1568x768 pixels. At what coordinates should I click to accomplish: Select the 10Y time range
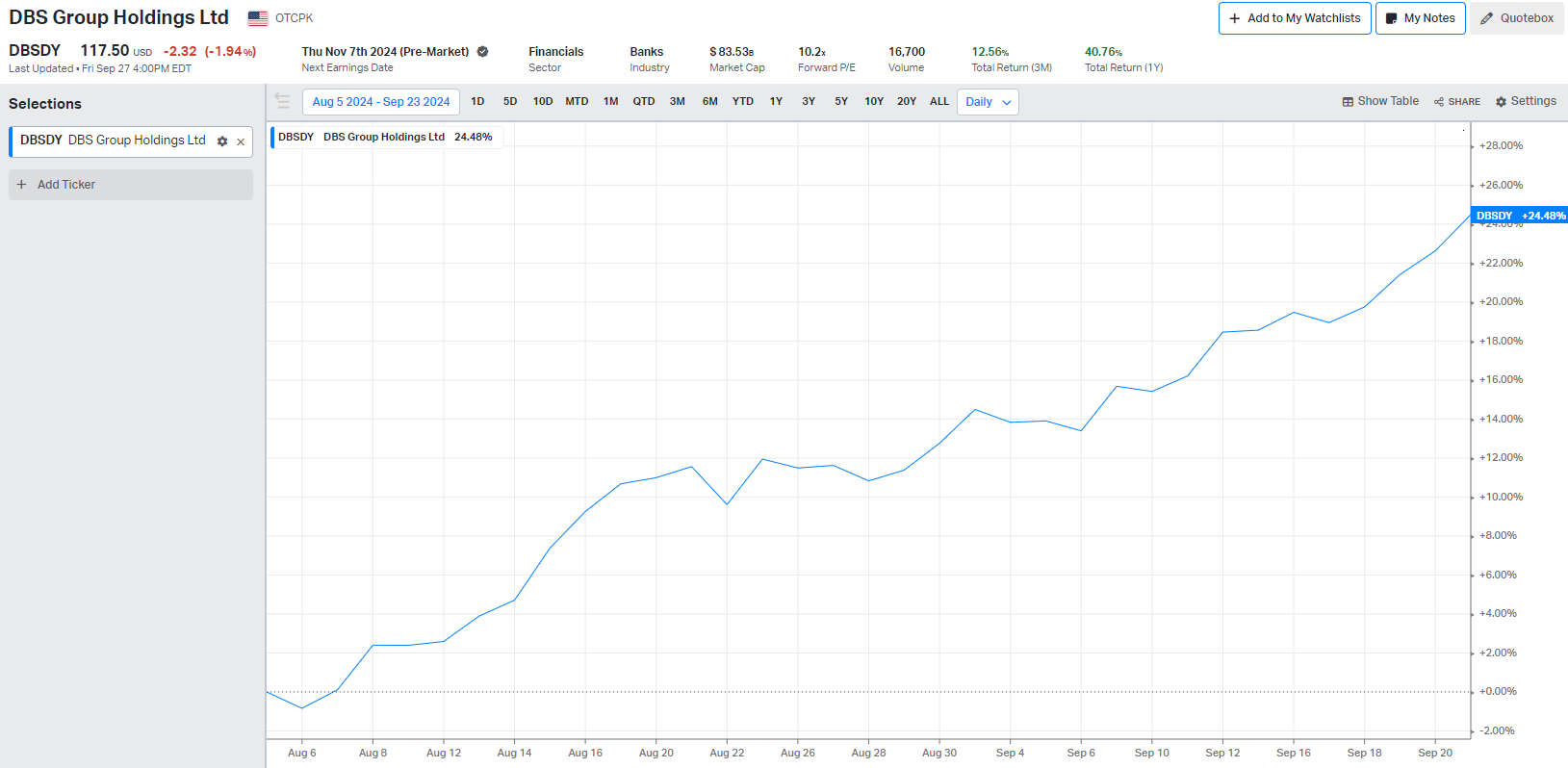[x=874, y=102]
